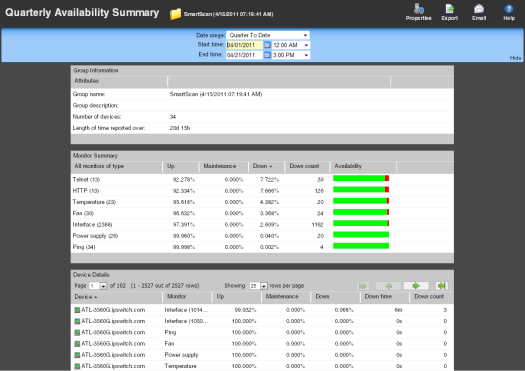Screen dimensions: 525x371
Task: Select the Interface (2388) monitor row
Action: [x=262, y=225]
